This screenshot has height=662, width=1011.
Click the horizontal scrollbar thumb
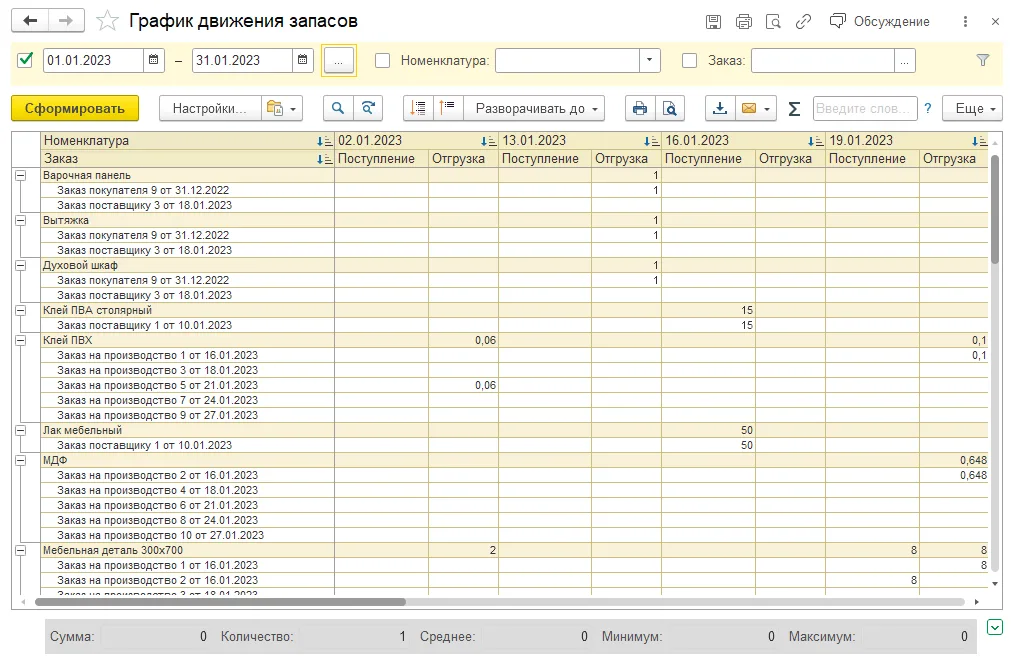pos(221,602)
